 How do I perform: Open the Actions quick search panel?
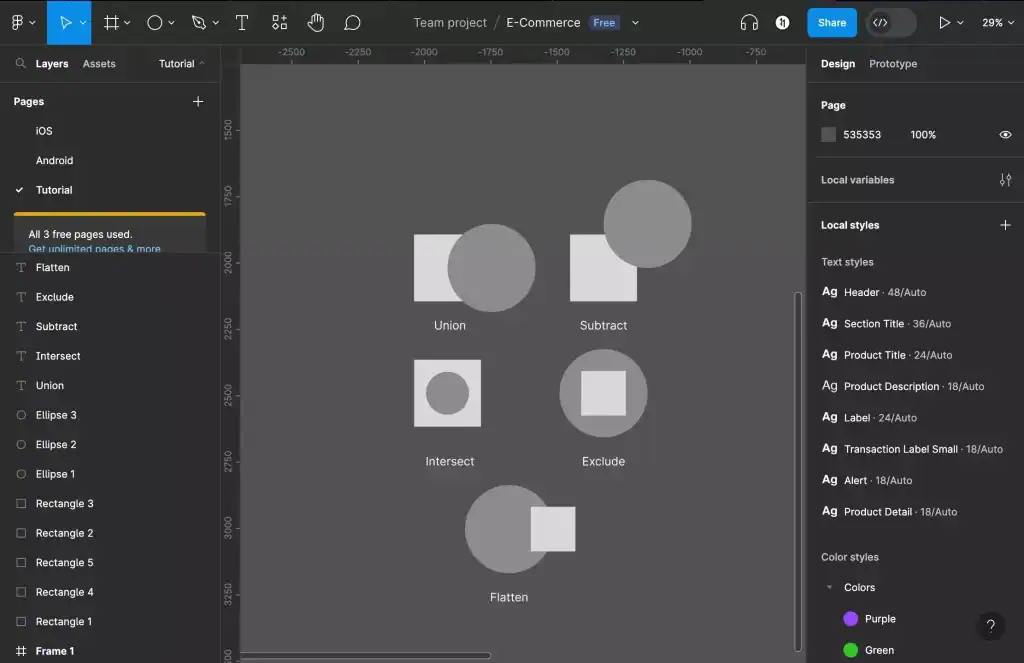click(x=278, y=22)
